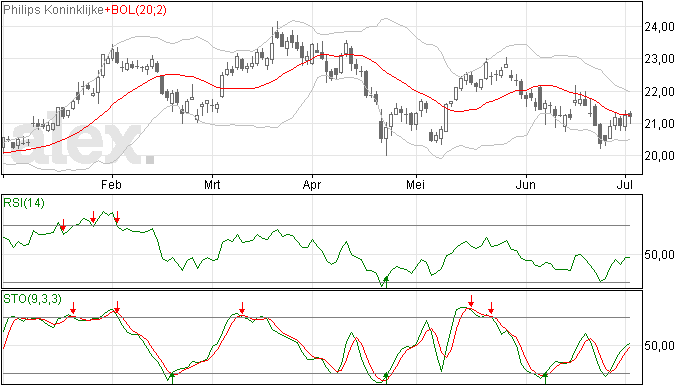Viewport: 690px width, 387px height.
Task: Click the 23,00 price axis label
Action: pos(659,59)
